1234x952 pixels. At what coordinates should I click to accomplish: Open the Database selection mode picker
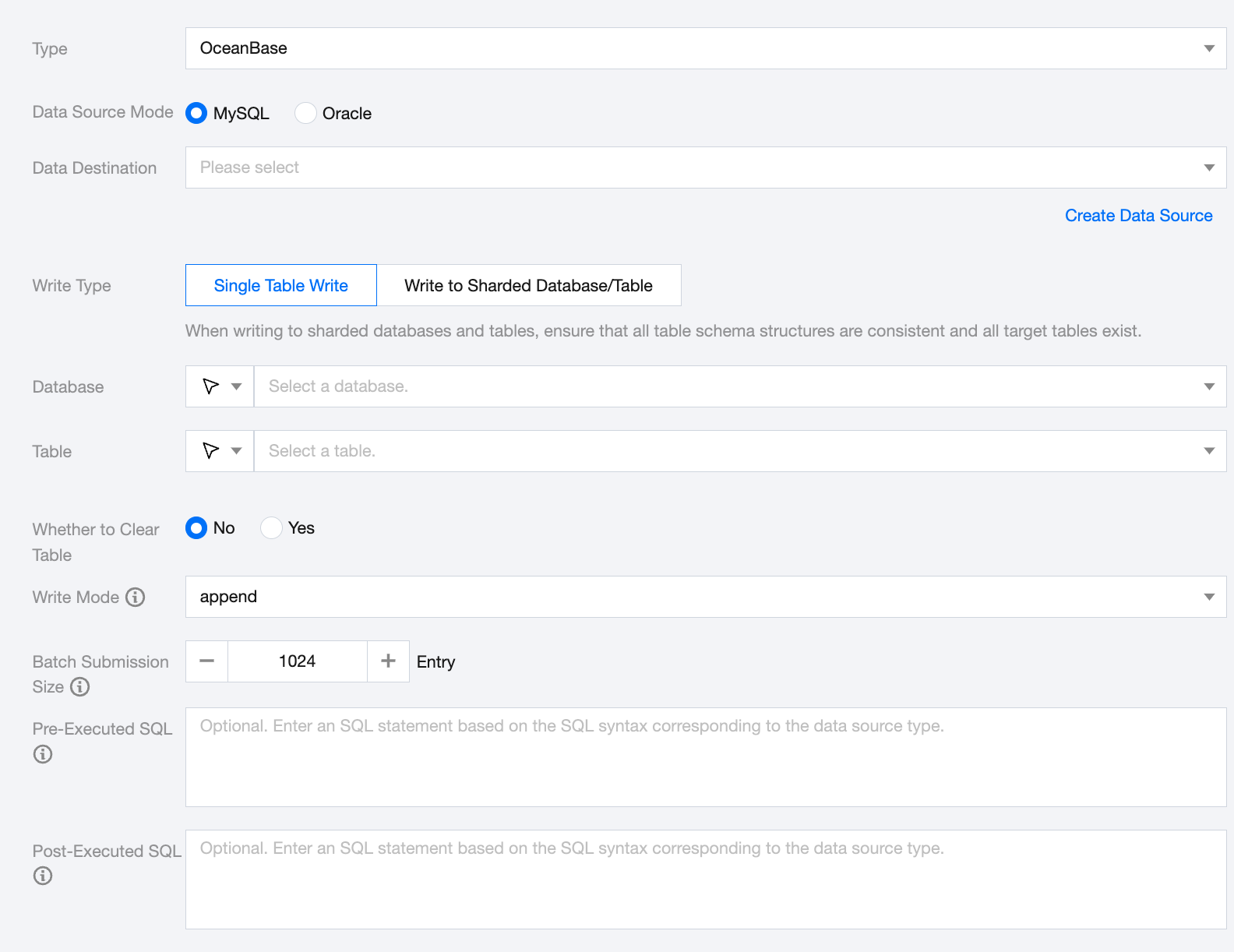(x=220, y=386)
